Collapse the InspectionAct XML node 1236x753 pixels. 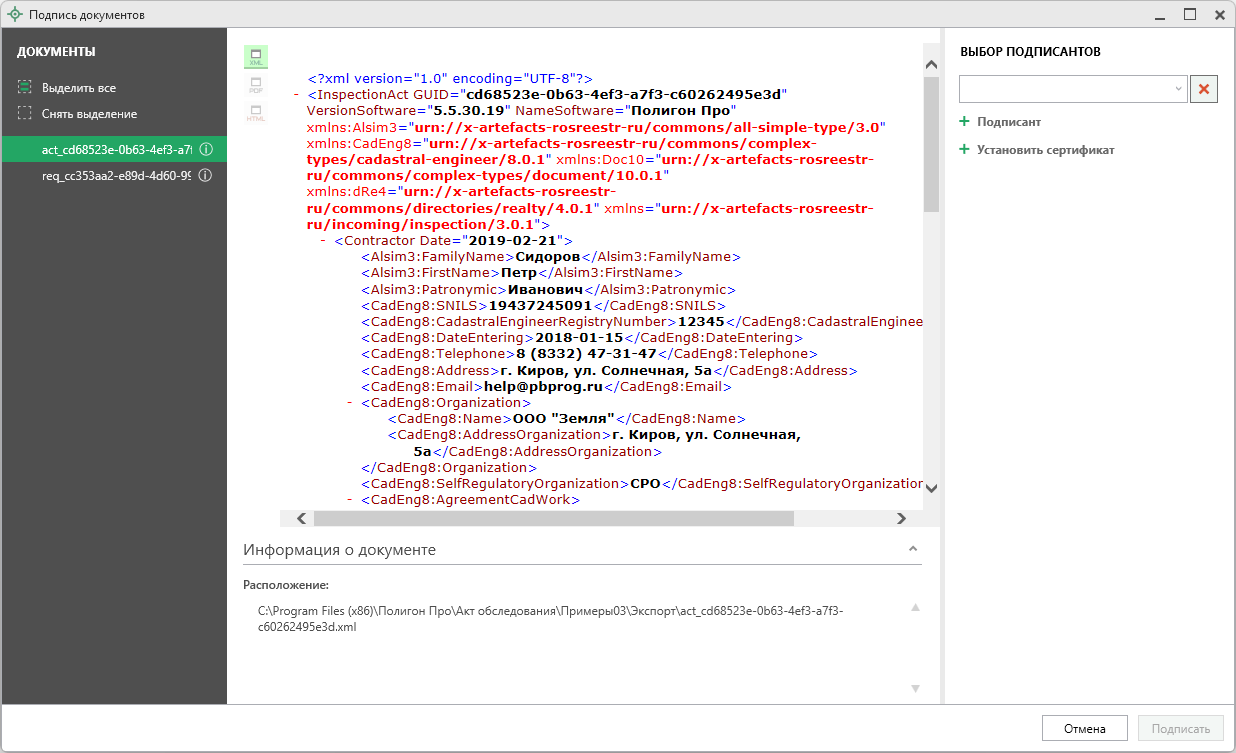point(297,94)
